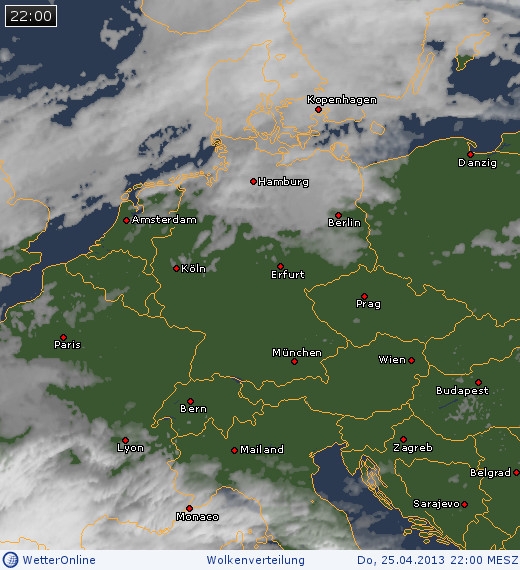This screenshot has width=520, height=570.
Task: Click the Lyon city label
Action: click(x=131, y=448)
